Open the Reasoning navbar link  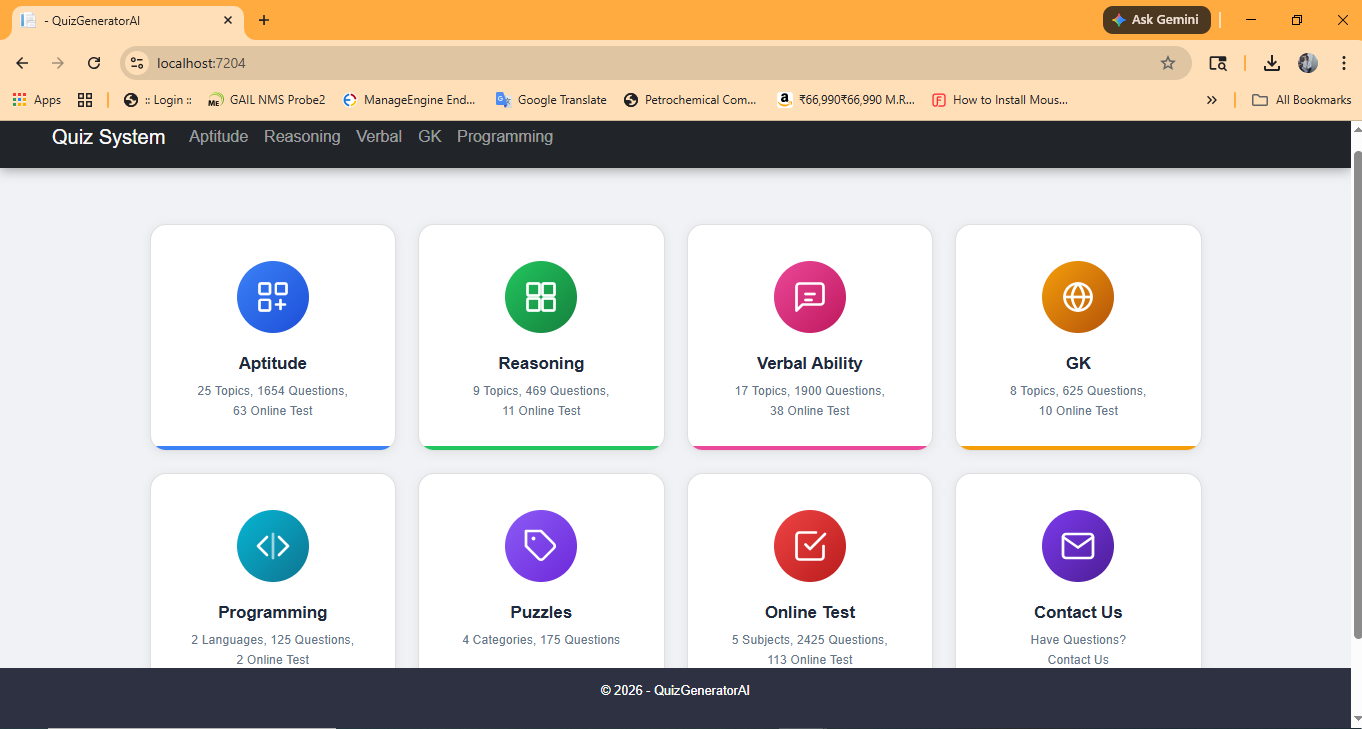coord(302,137)
